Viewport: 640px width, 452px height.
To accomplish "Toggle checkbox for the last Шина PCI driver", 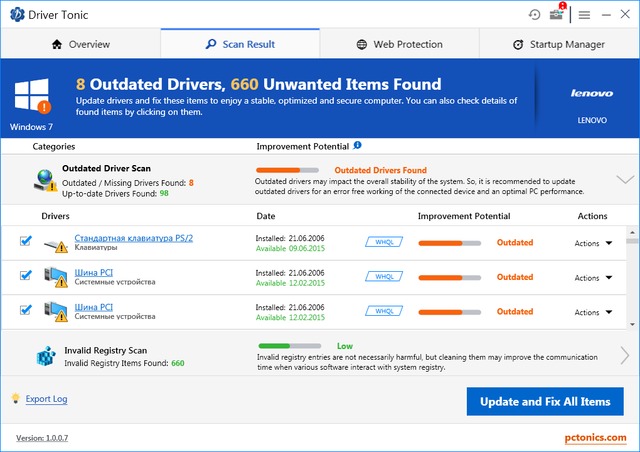I will click(x=25, y=310).
